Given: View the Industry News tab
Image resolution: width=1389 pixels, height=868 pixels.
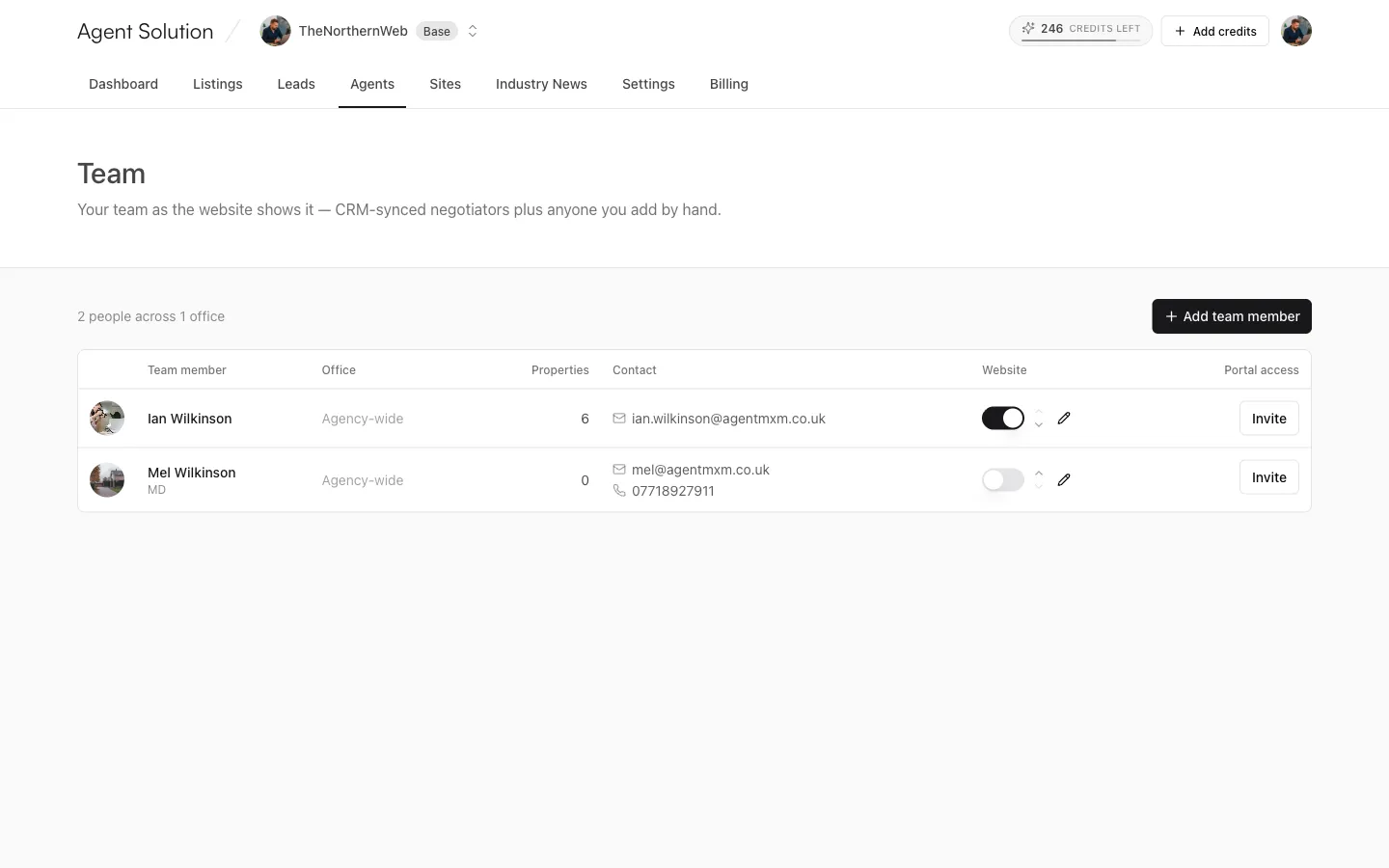Looking at the screenshot, I should (x=541, y=84).
